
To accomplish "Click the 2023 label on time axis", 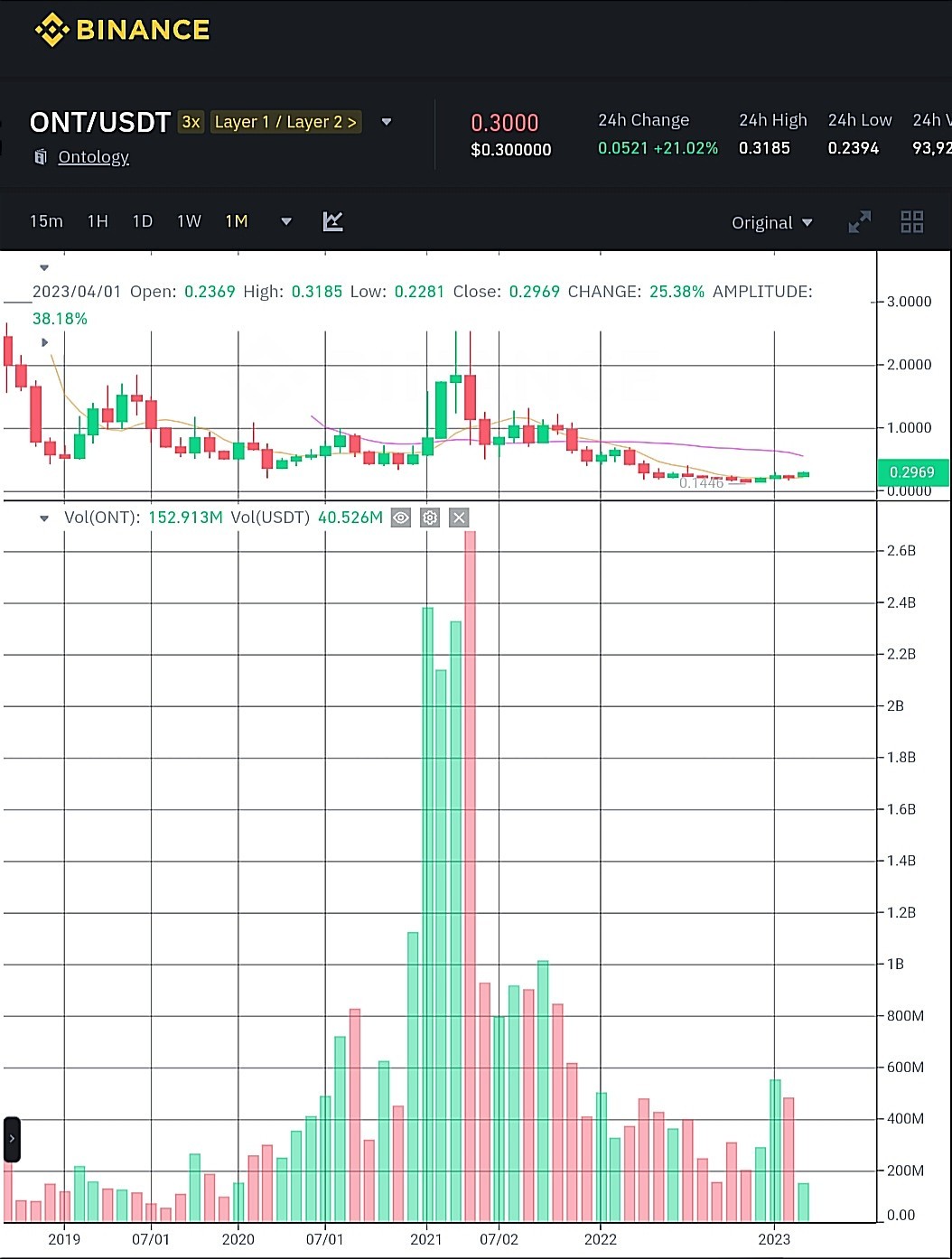I will (774, 1239).
